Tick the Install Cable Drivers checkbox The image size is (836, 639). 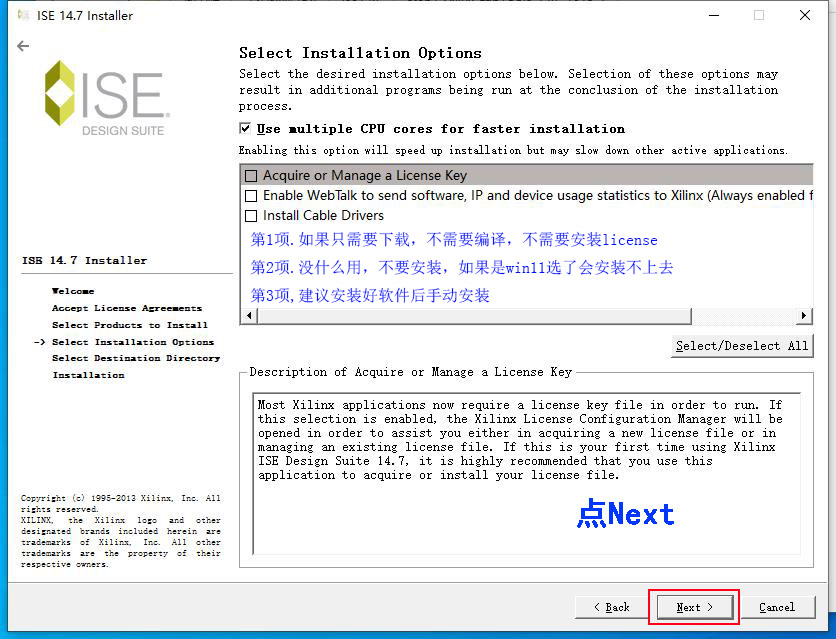[251, 215]
